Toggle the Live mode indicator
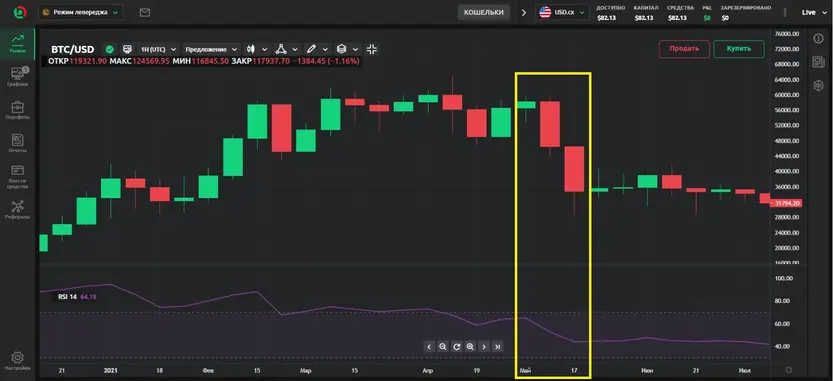Screen dimensions: 833x381 pos(811,12)
